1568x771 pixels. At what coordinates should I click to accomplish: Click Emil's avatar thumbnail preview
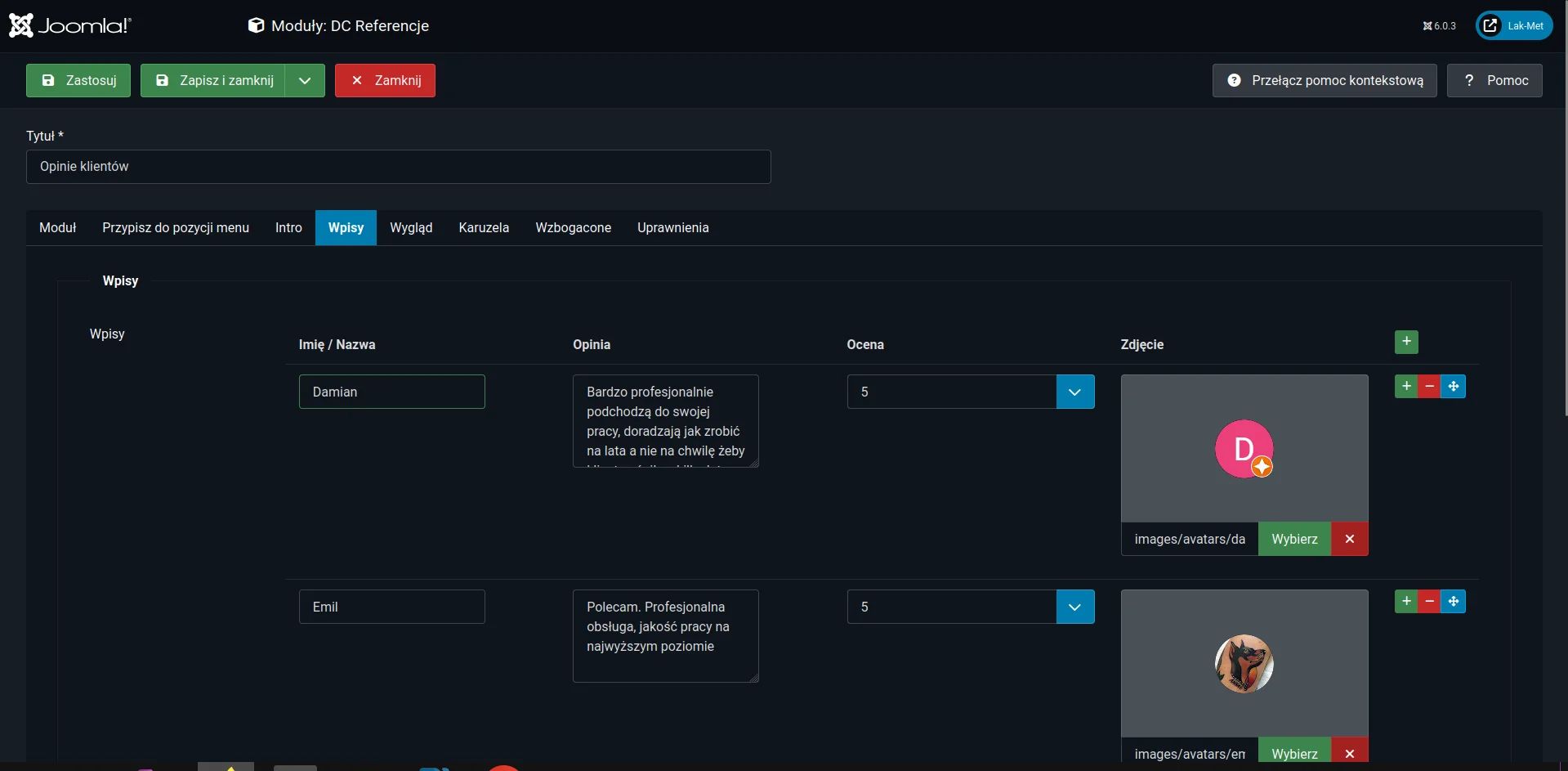point(1244,664)
